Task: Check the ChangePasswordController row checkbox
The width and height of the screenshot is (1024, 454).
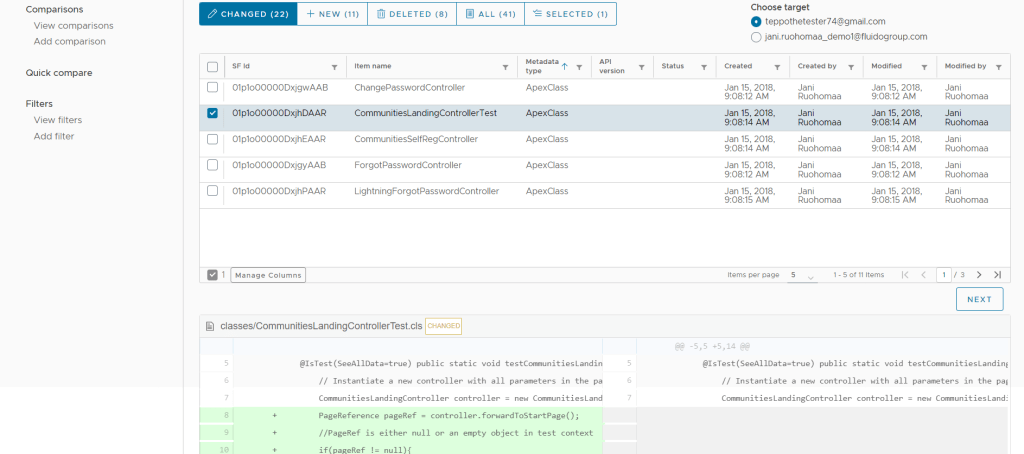Action: point(212,87)
